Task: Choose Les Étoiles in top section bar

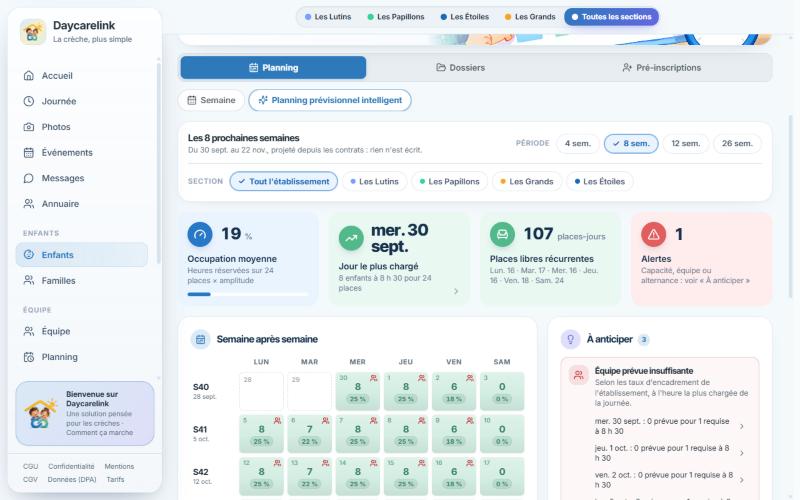Action: coord(465,17)
